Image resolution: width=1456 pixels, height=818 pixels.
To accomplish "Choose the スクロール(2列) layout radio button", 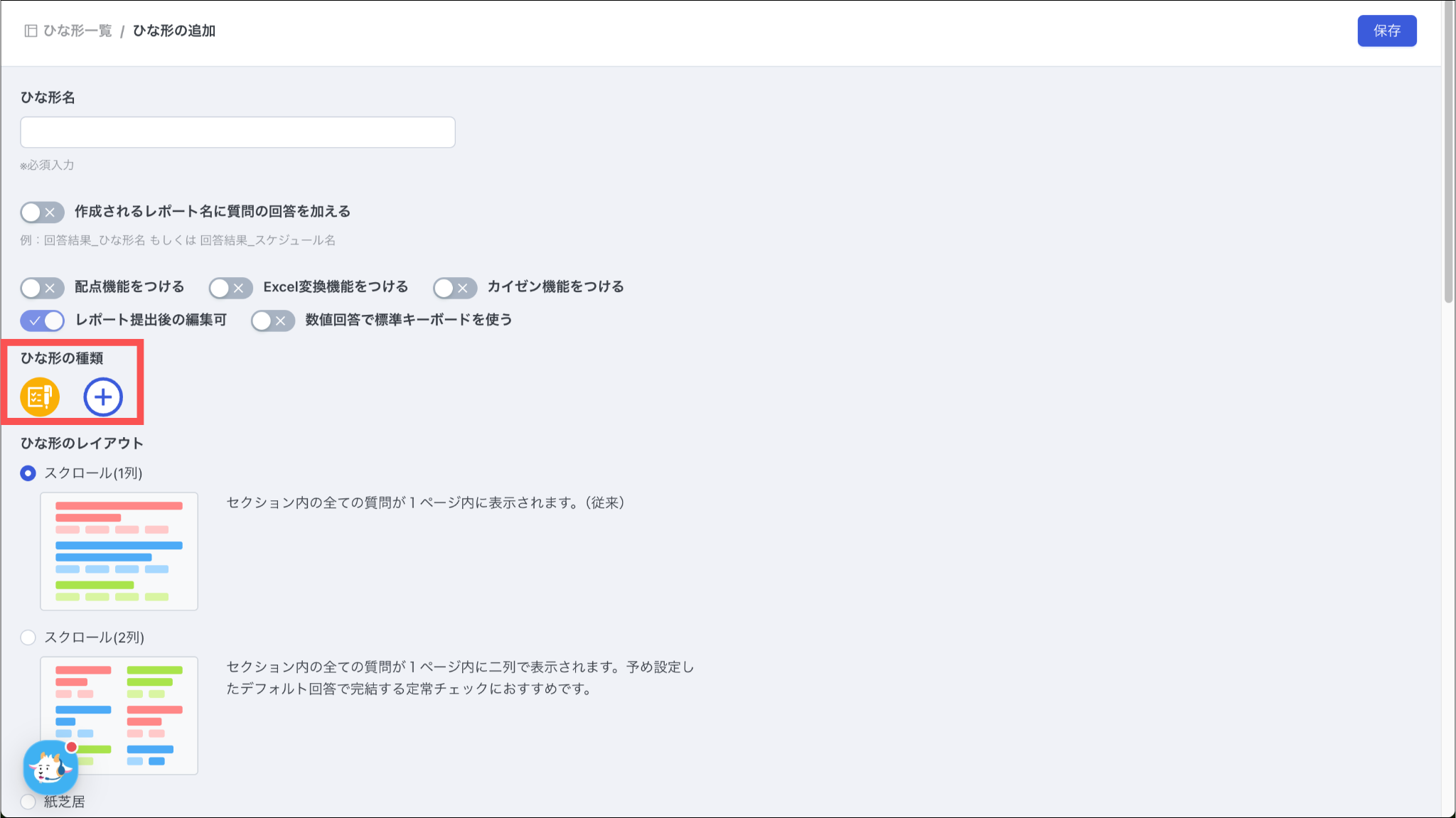I will tap(28, 637).
